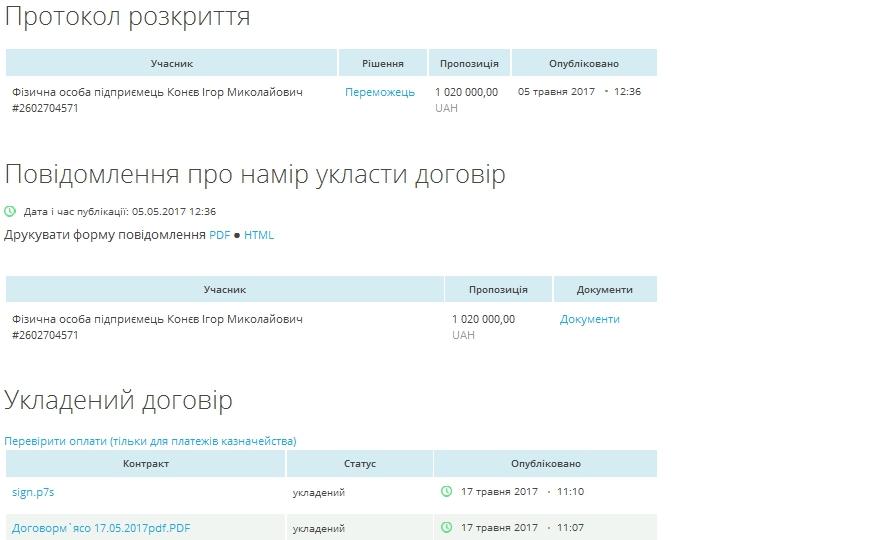
Task: Open the Переможець decision link
Action: pos(380,92)
